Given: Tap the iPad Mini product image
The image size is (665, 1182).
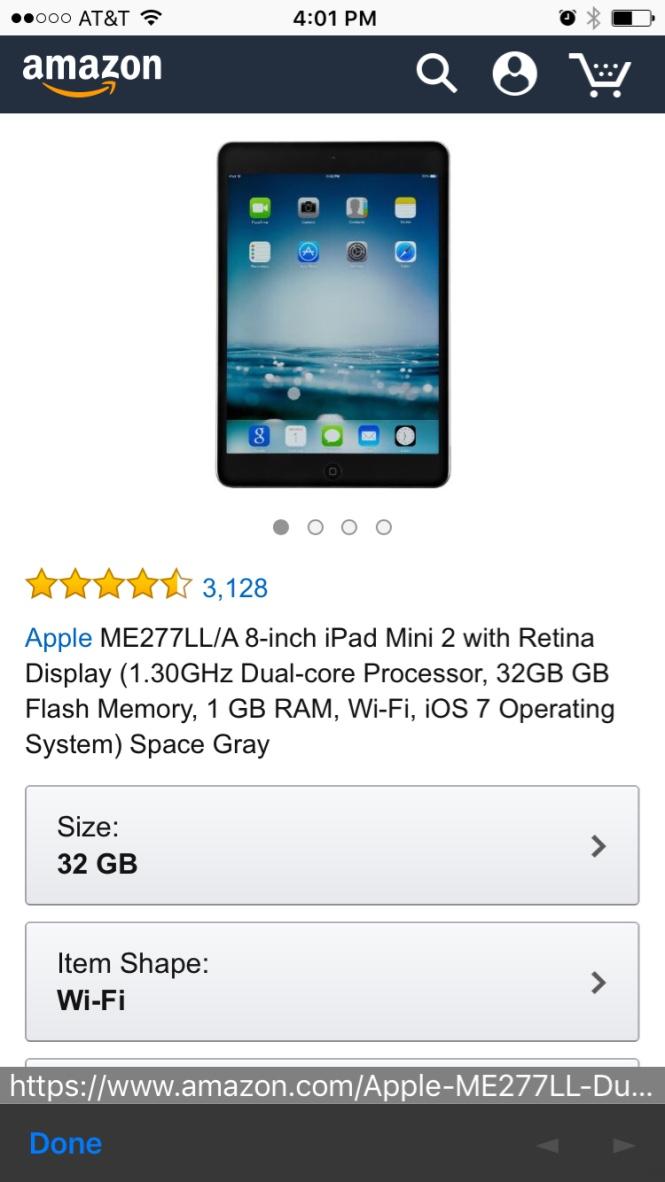Looking at the screenshot, I should pyautogui.click(x=333, y=314).
